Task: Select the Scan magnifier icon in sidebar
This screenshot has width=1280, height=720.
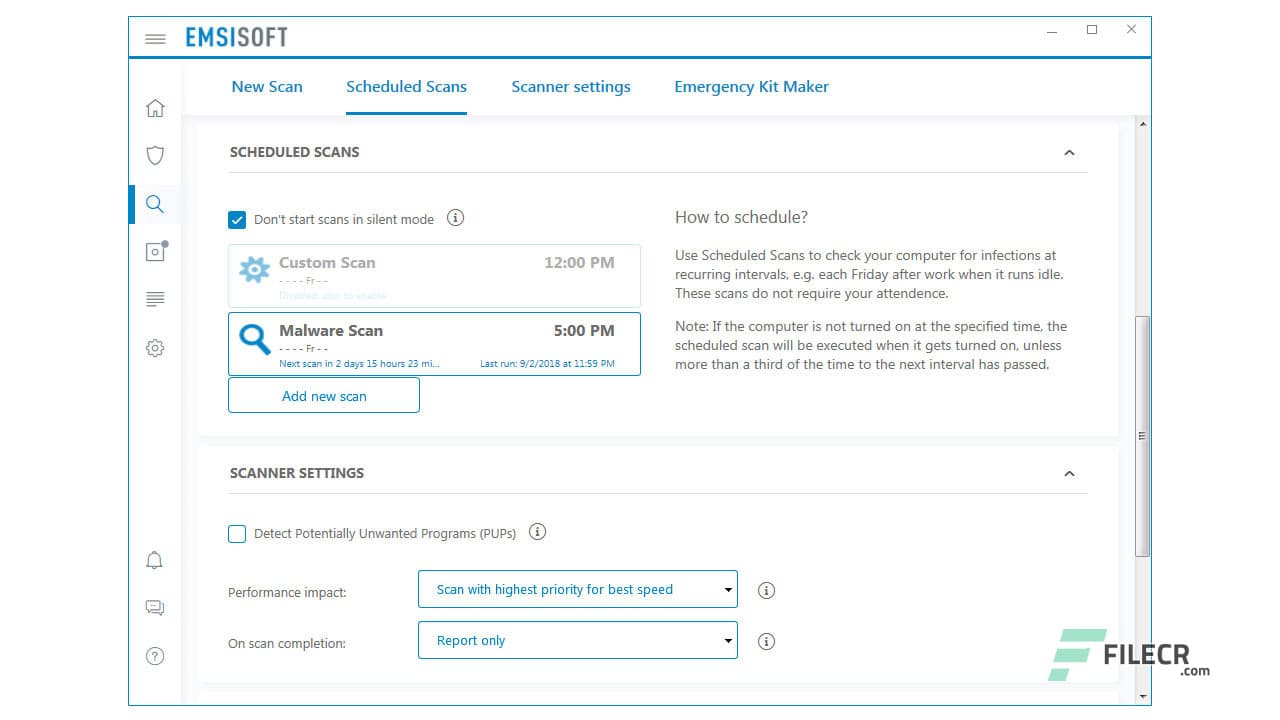Action: [155, 203]
